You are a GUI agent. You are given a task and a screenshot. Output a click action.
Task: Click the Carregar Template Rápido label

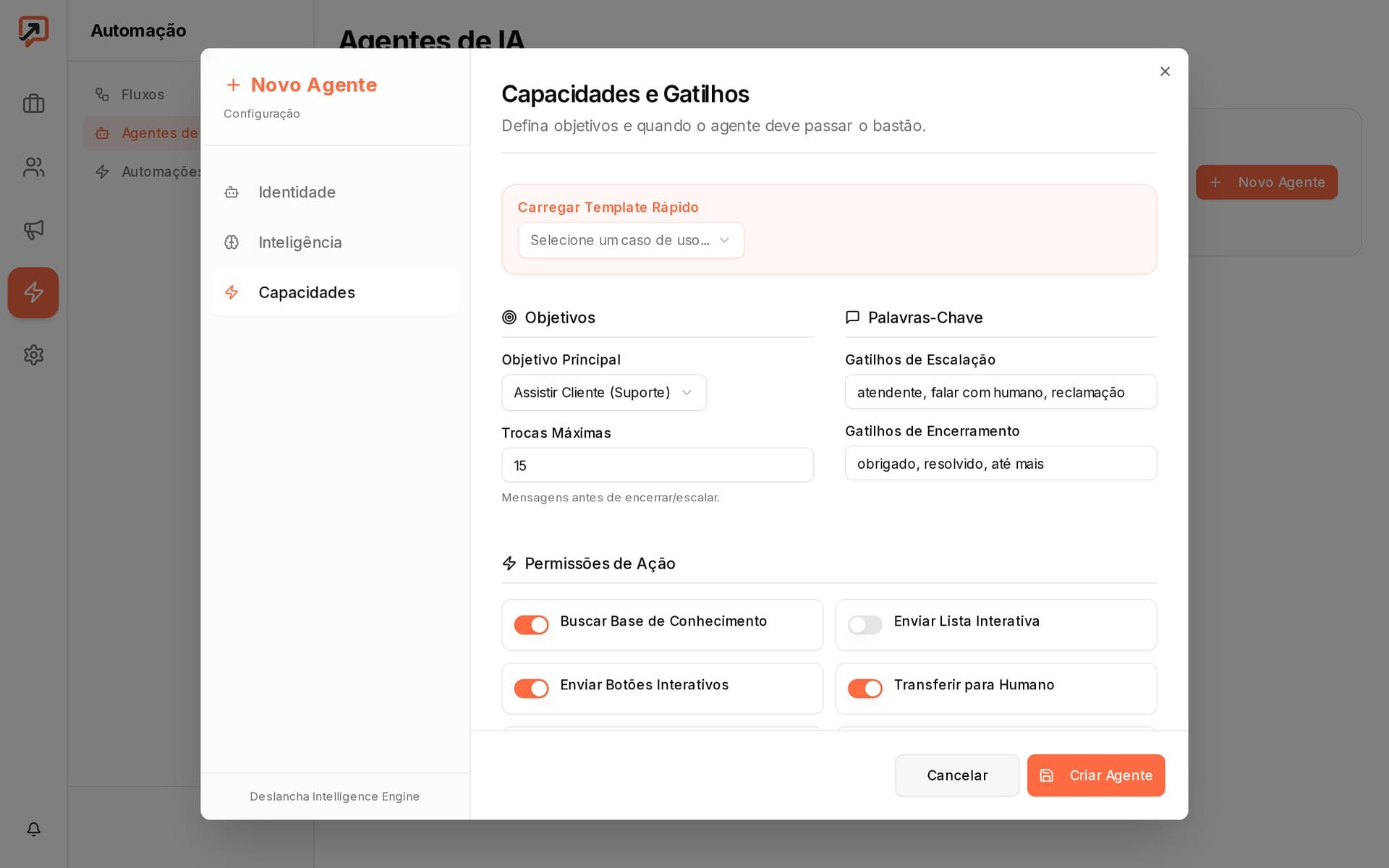[608, 208]
